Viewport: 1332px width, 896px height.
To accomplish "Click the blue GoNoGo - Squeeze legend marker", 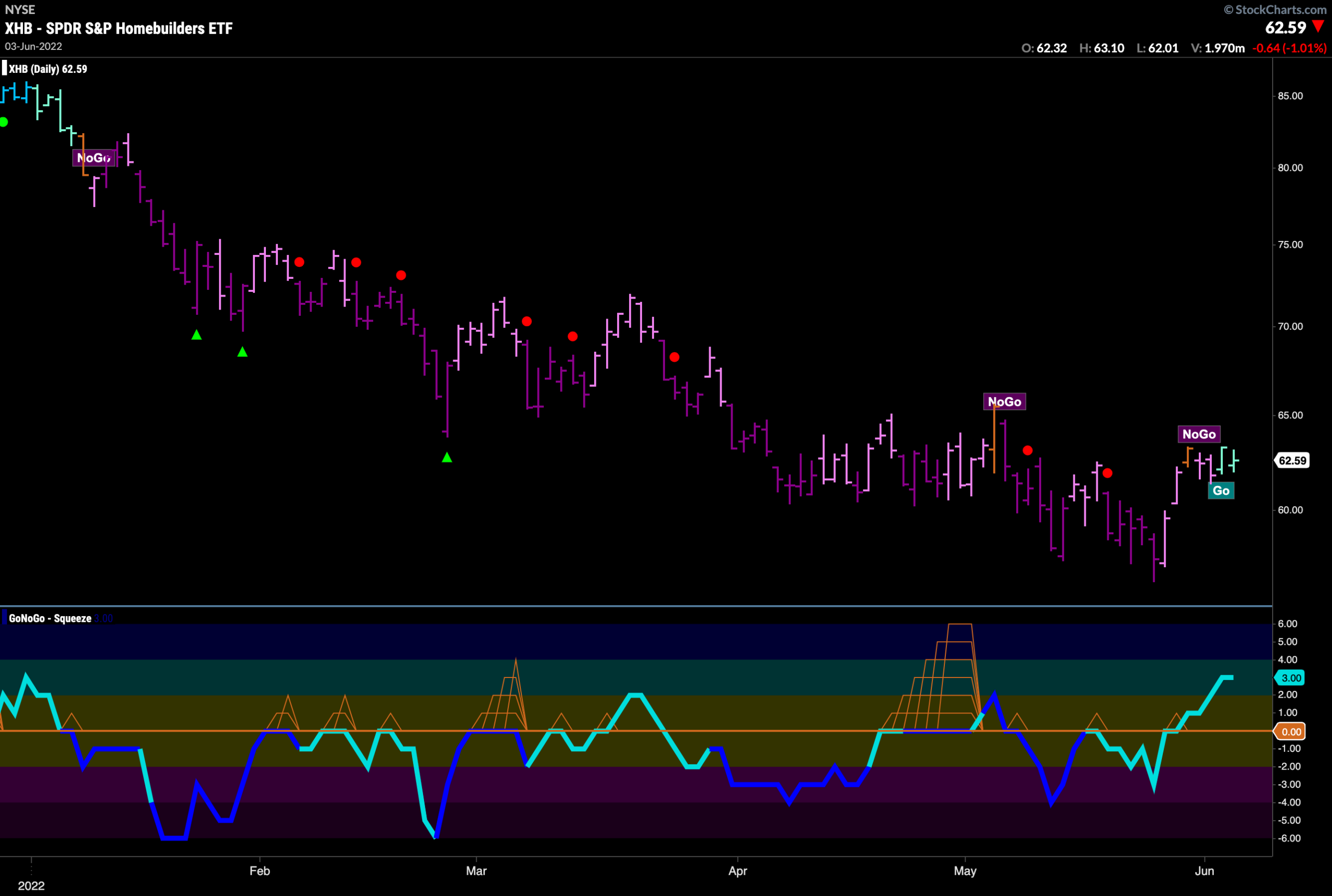I will point(5,618).
